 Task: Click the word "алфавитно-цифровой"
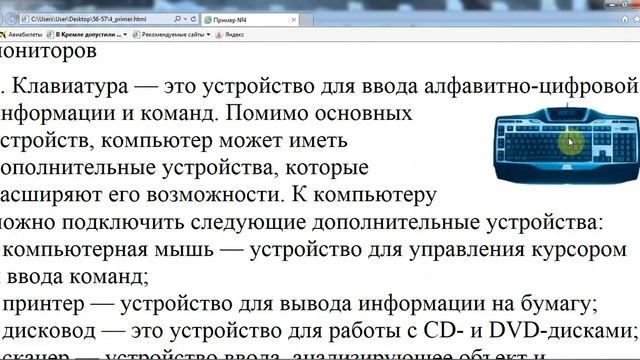click(x=531, y=87)
